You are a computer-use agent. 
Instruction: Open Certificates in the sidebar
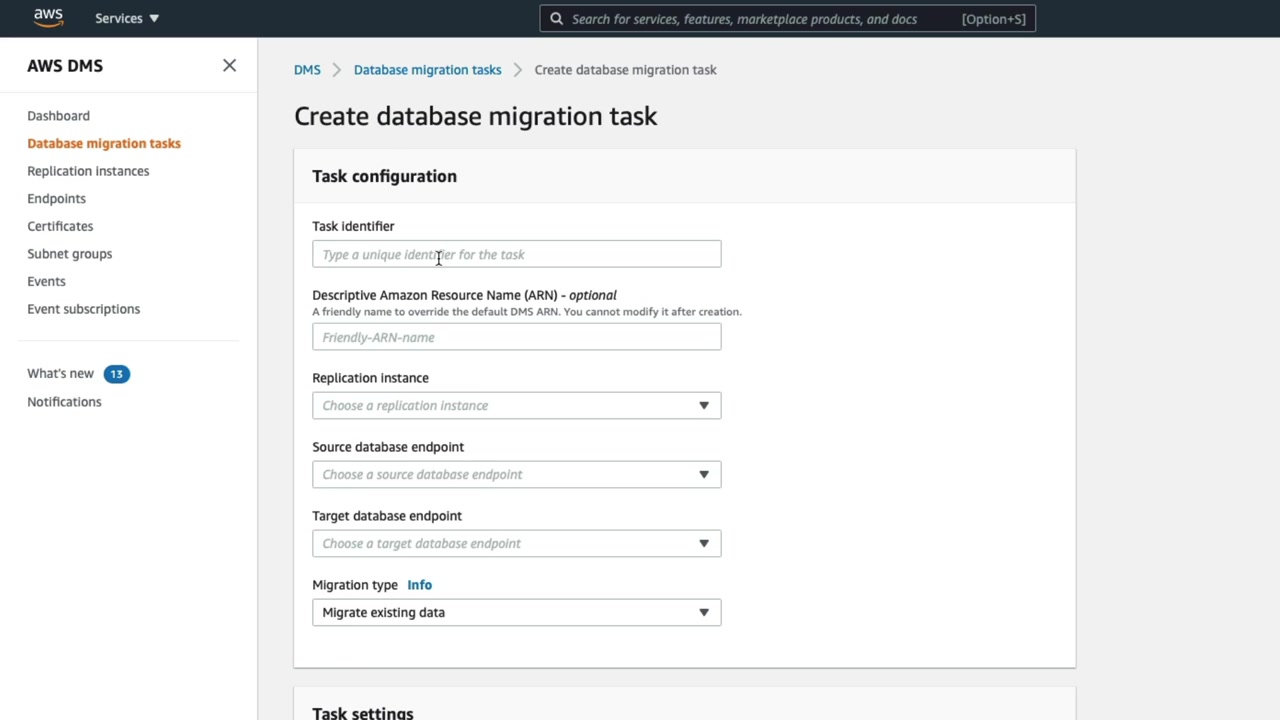click(x=60, y=226)
